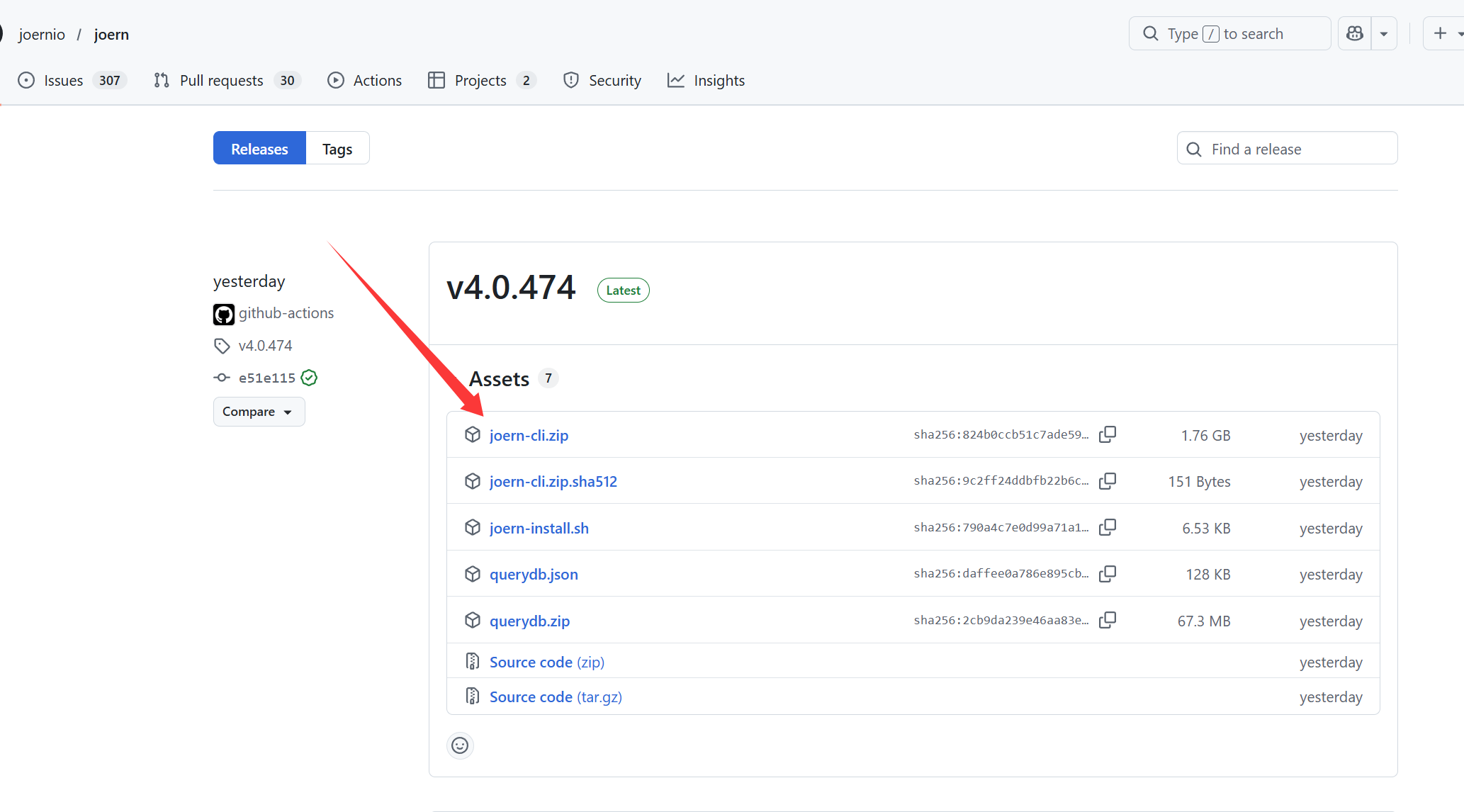Click the verified commit checkmark badge
Image resolution: width=1464 pixels, height=812 pixels.
(309, 378)
